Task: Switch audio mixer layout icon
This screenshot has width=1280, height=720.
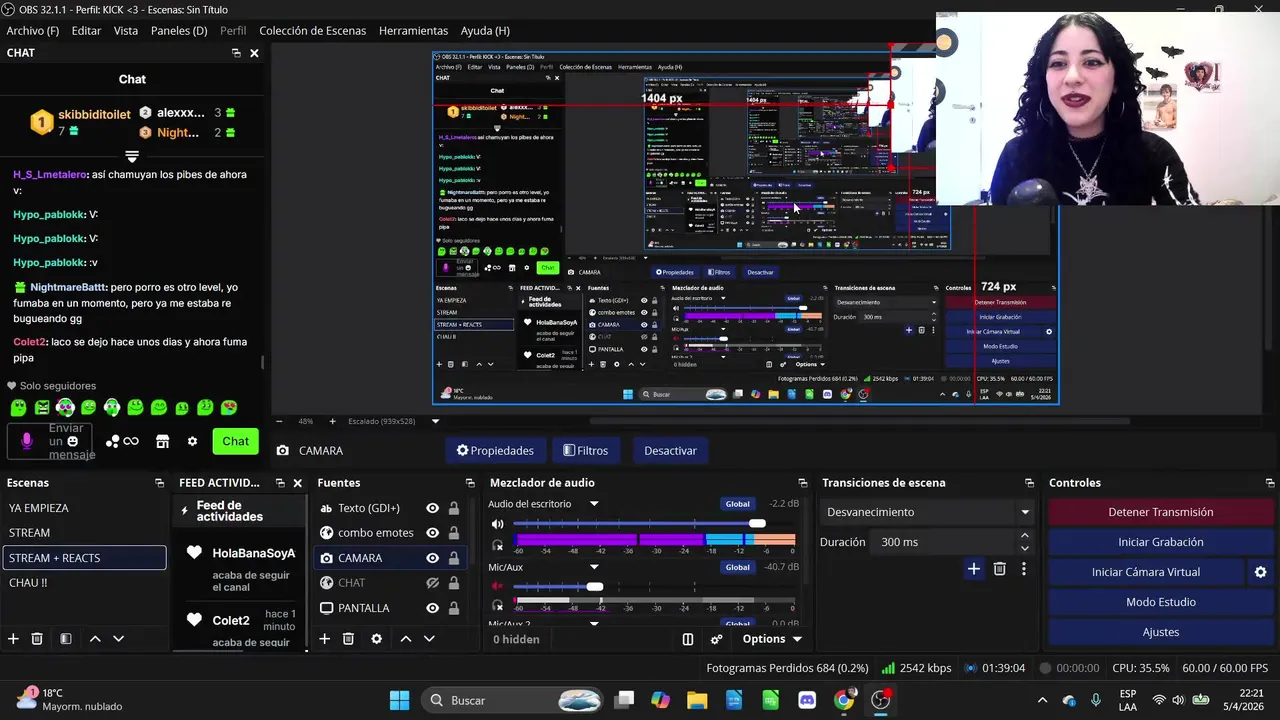Action: tap(688, 639)
